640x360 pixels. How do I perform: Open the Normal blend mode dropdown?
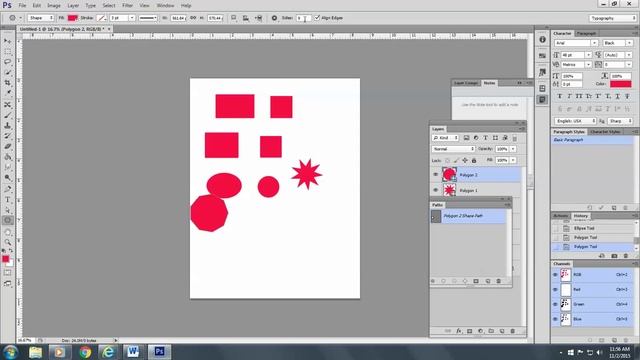[453, 149]
